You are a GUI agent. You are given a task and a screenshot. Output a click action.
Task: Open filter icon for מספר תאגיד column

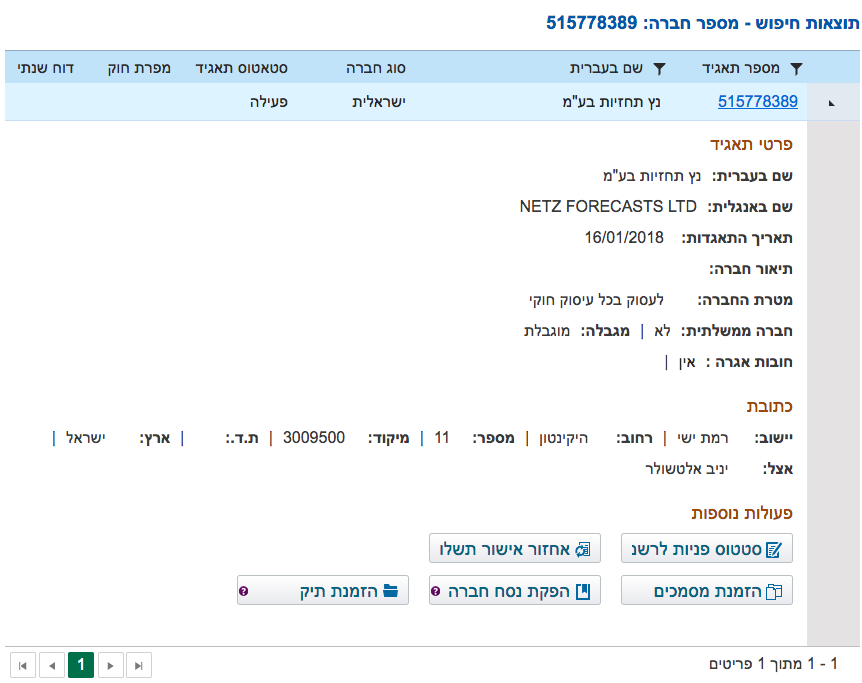[796, 68]
